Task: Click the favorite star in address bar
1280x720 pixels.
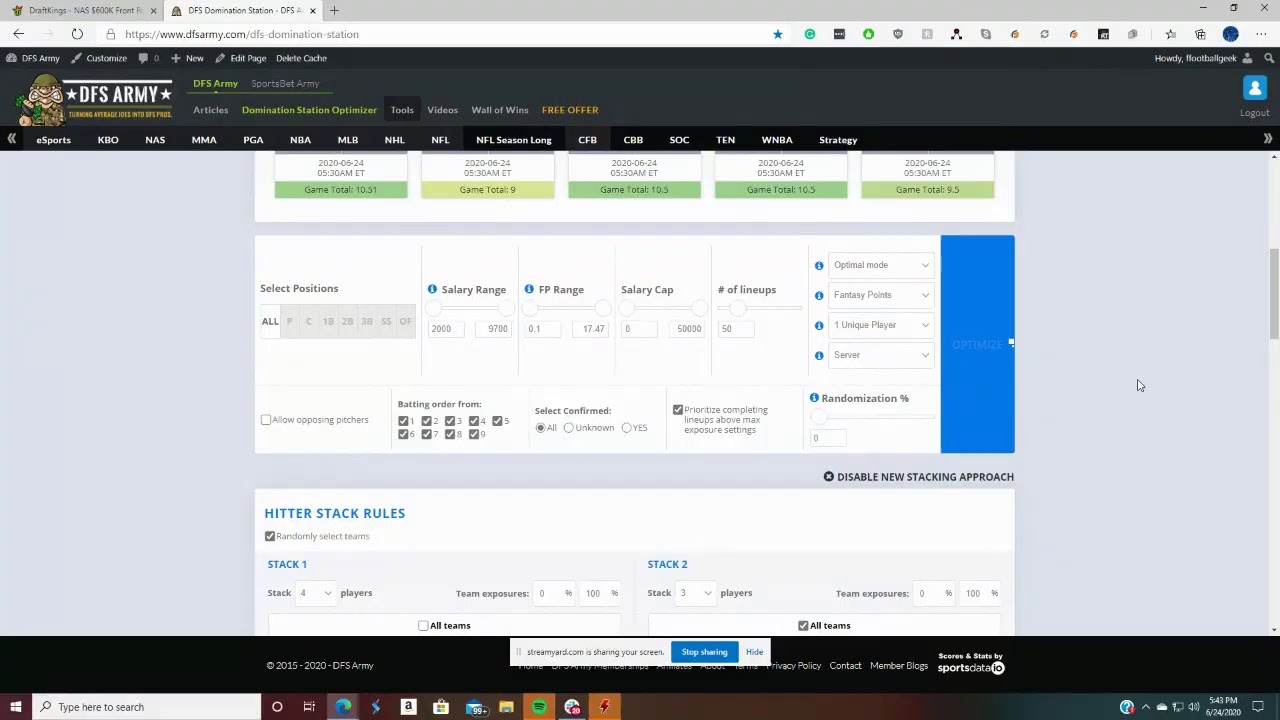Action: [778, 34]
